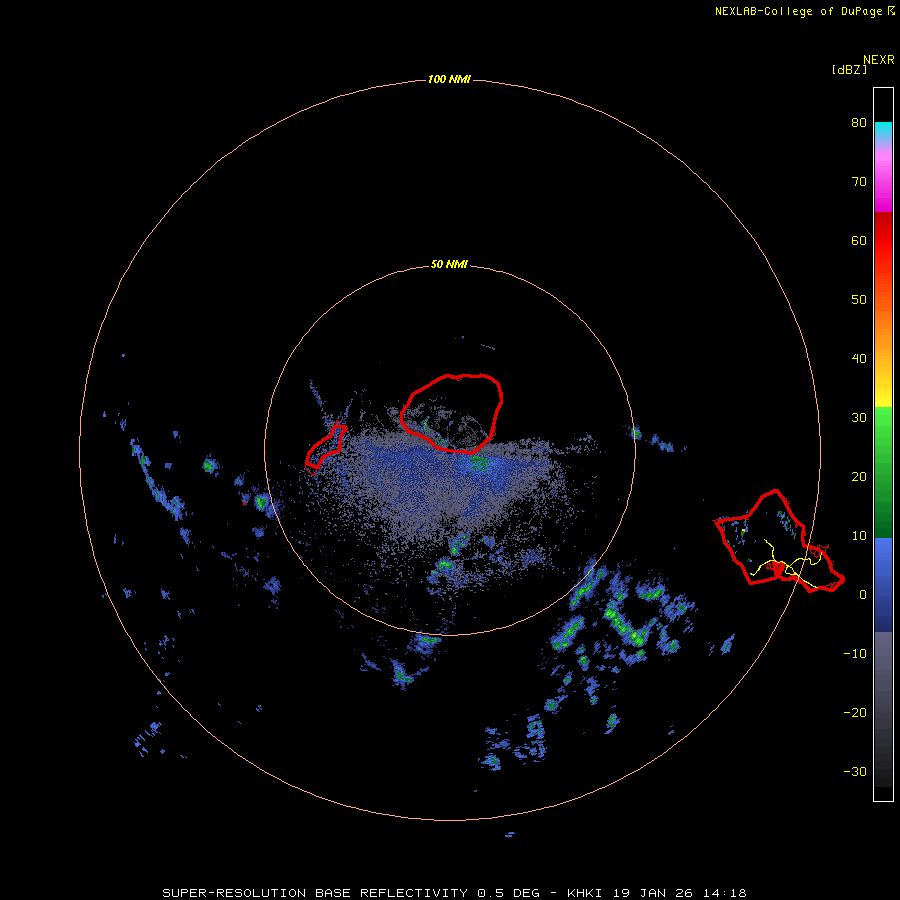Viewport: 900px width, 900px height.
Task: Click the 100 NMI range ring label
Action: [x=449, y=79]
